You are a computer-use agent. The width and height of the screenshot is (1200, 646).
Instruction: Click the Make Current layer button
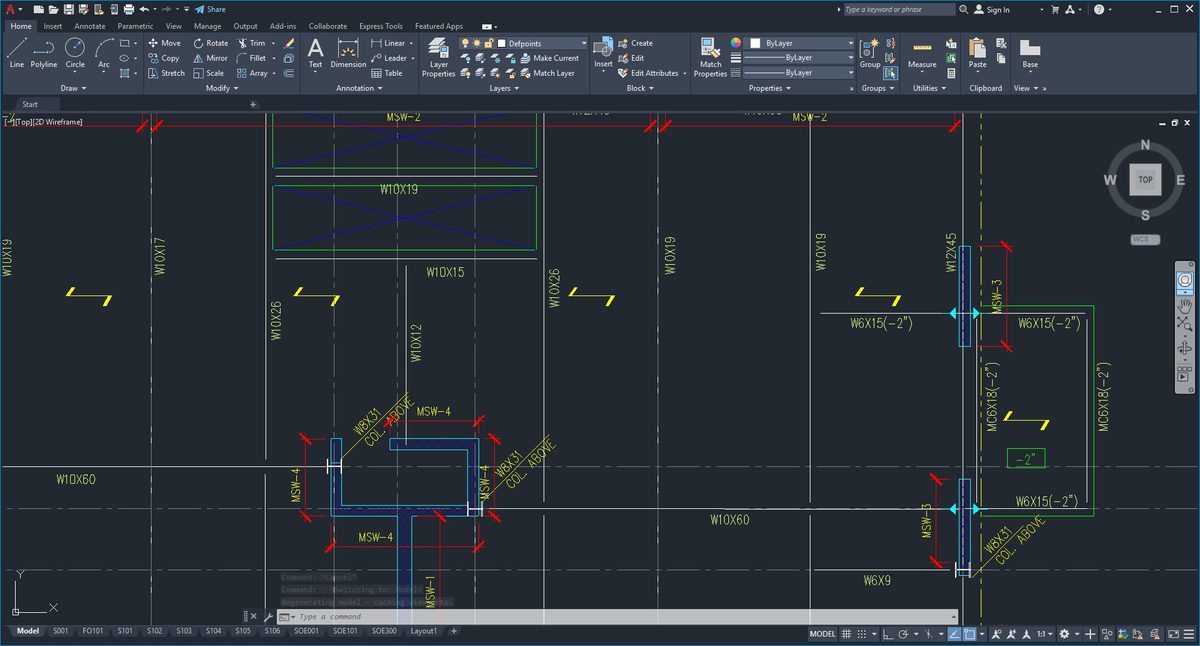tap(549, 58)
